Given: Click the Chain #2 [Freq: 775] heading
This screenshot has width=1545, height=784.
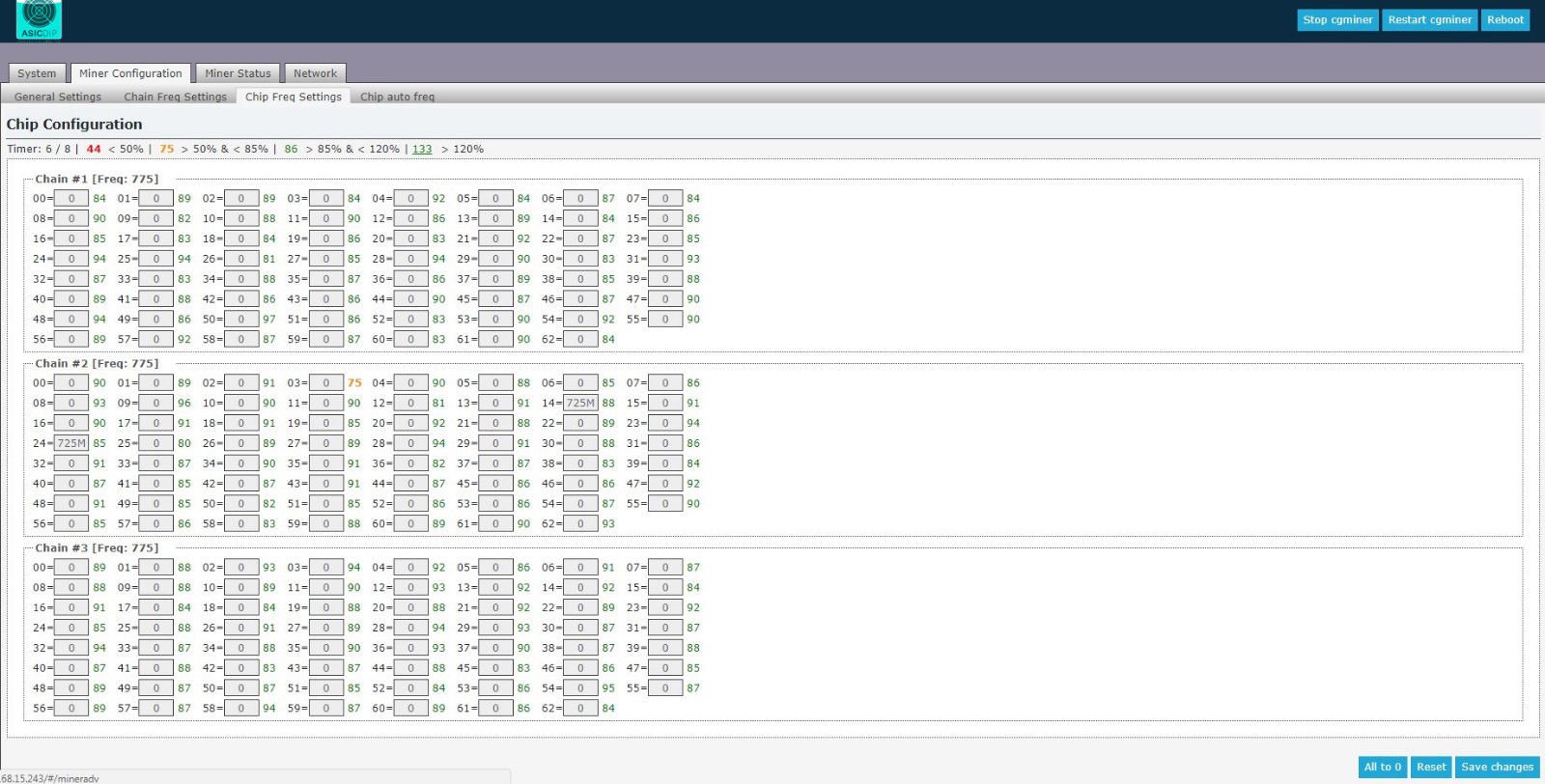Looking at the screenshot, I should click(x=97, y=363).
